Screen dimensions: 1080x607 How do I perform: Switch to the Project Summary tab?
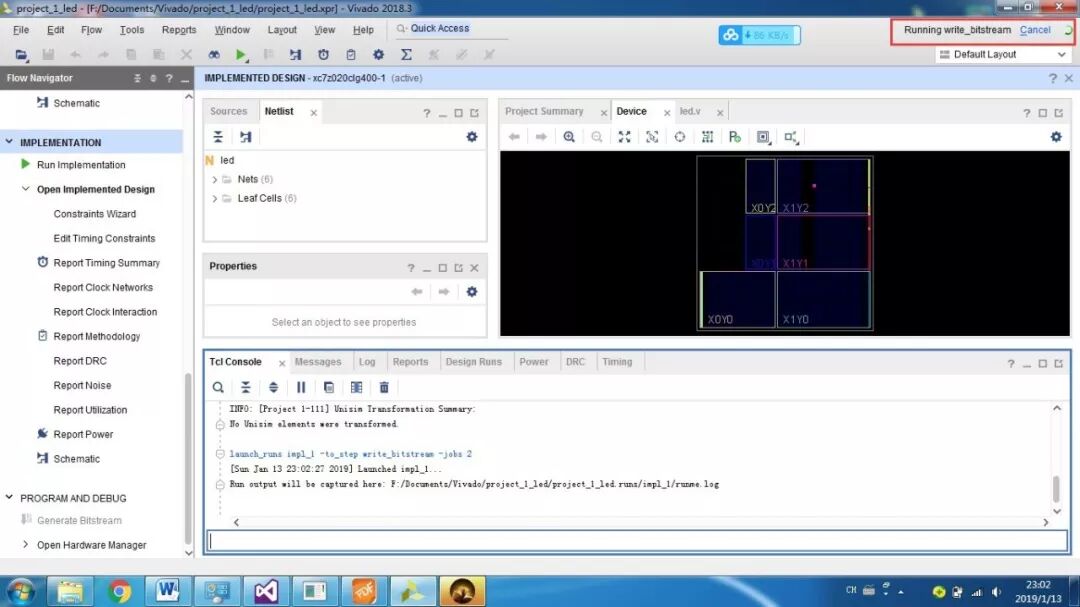(x=544, y=111)
